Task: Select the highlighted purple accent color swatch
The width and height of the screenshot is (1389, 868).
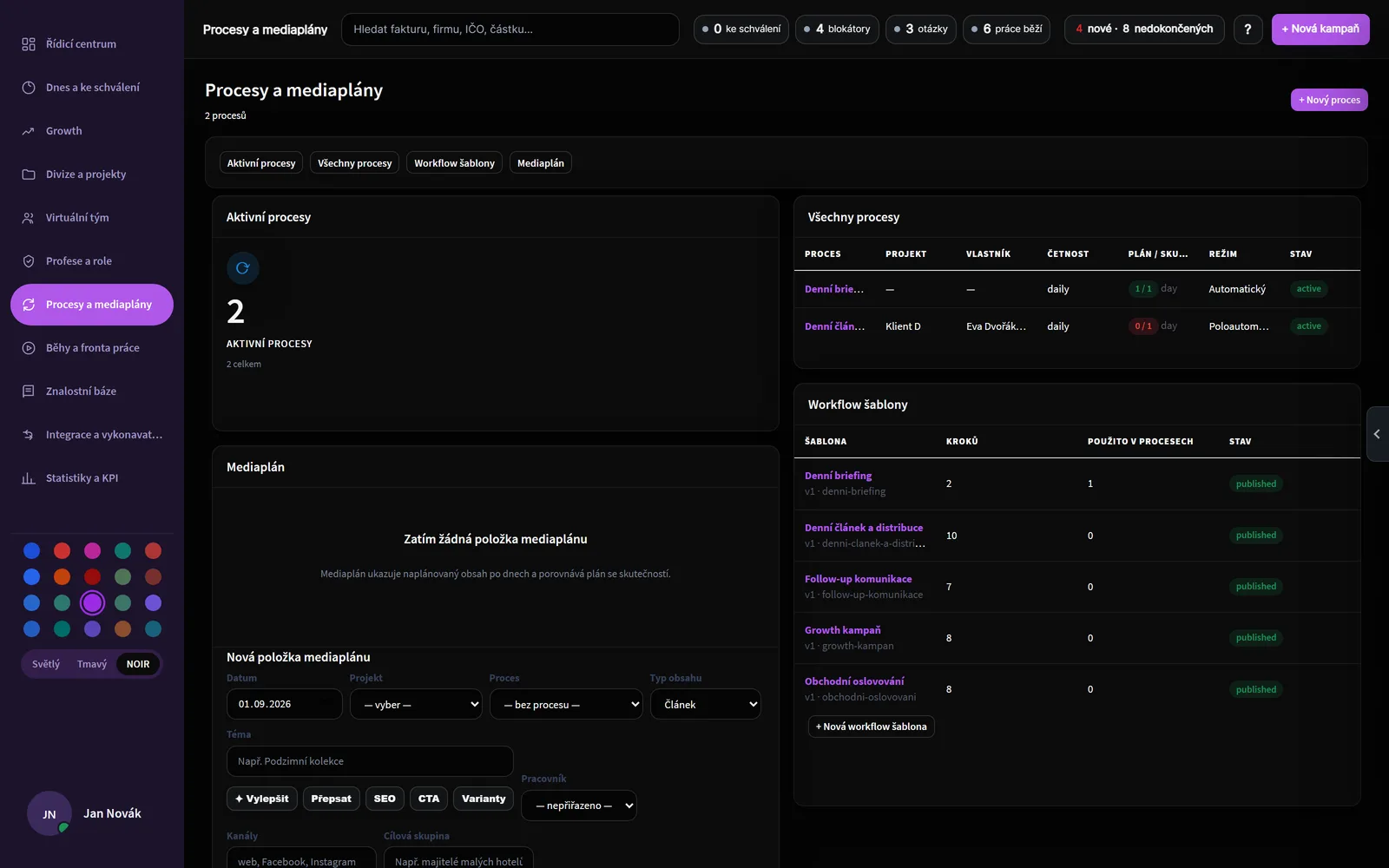Action: 92,602
